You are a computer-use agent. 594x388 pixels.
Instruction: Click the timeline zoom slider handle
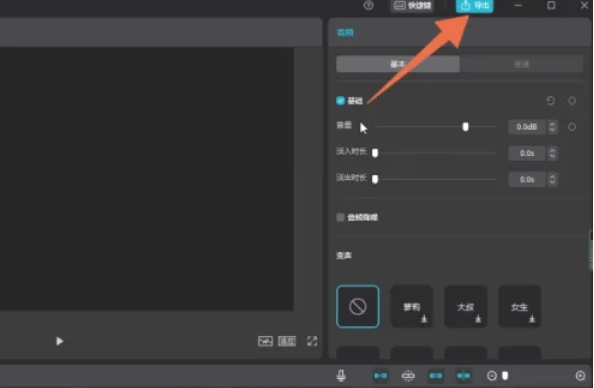505,375
